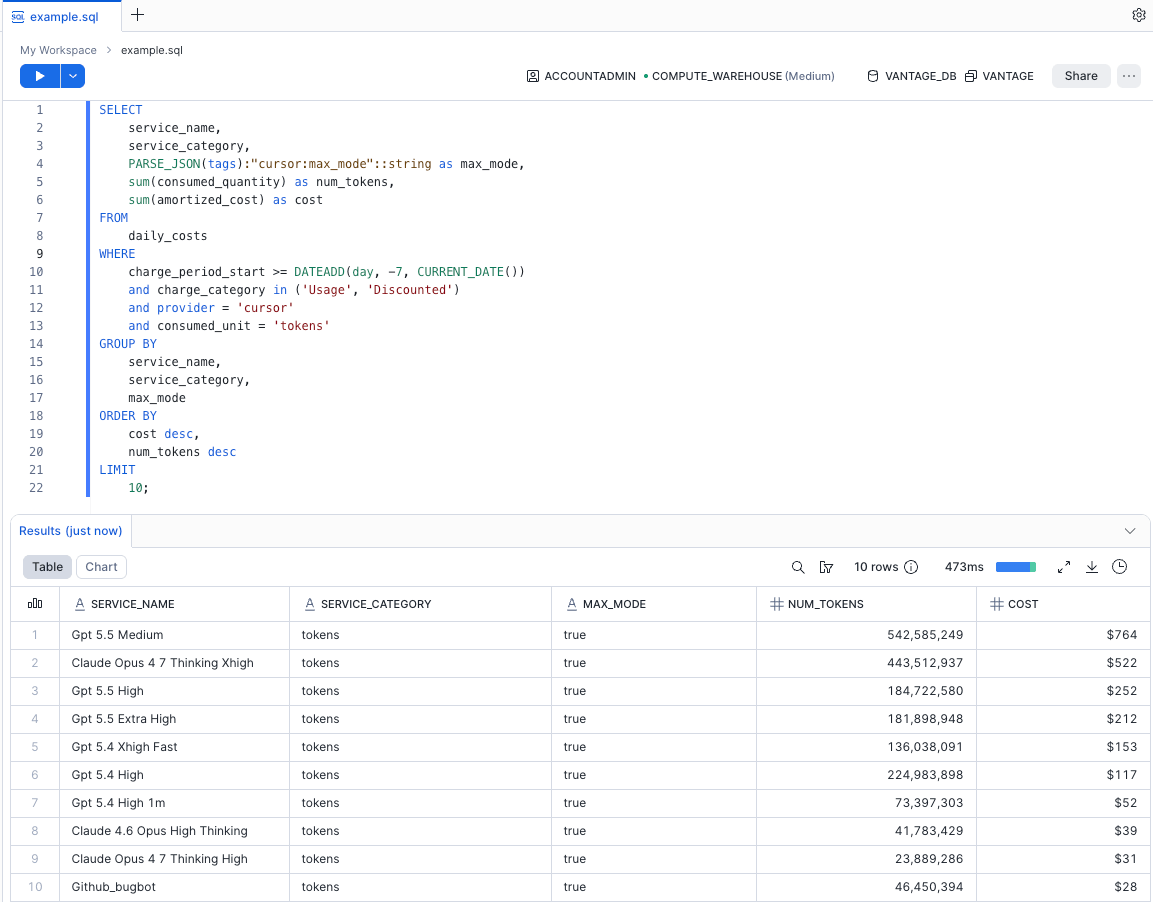Select row number 10 in results

35,887
